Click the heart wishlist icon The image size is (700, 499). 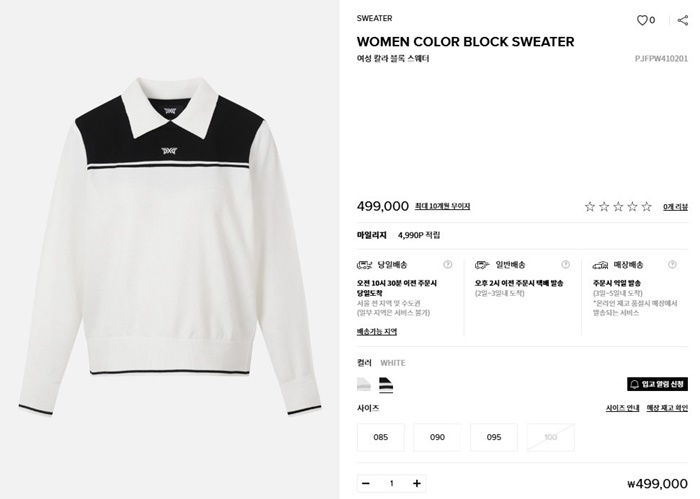click(642, 20)
